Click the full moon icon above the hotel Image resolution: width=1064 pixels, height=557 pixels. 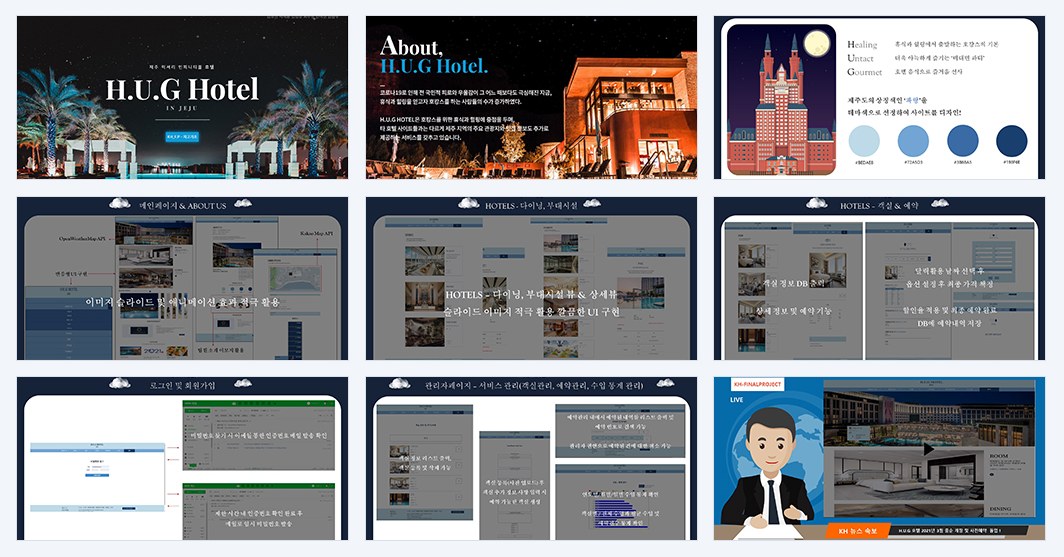point(816,45)
